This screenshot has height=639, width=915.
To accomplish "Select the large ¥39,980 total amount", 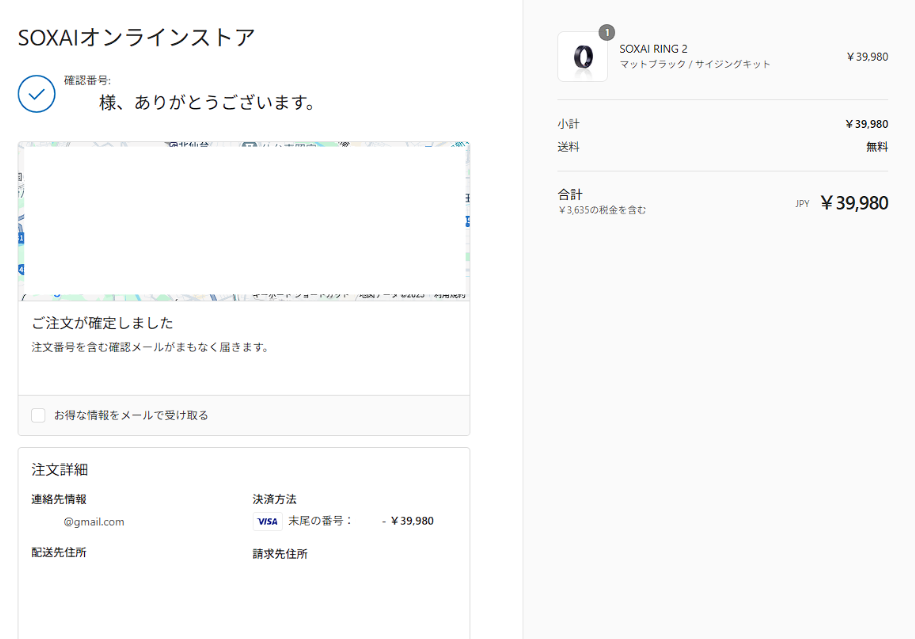I will (854, 203).
